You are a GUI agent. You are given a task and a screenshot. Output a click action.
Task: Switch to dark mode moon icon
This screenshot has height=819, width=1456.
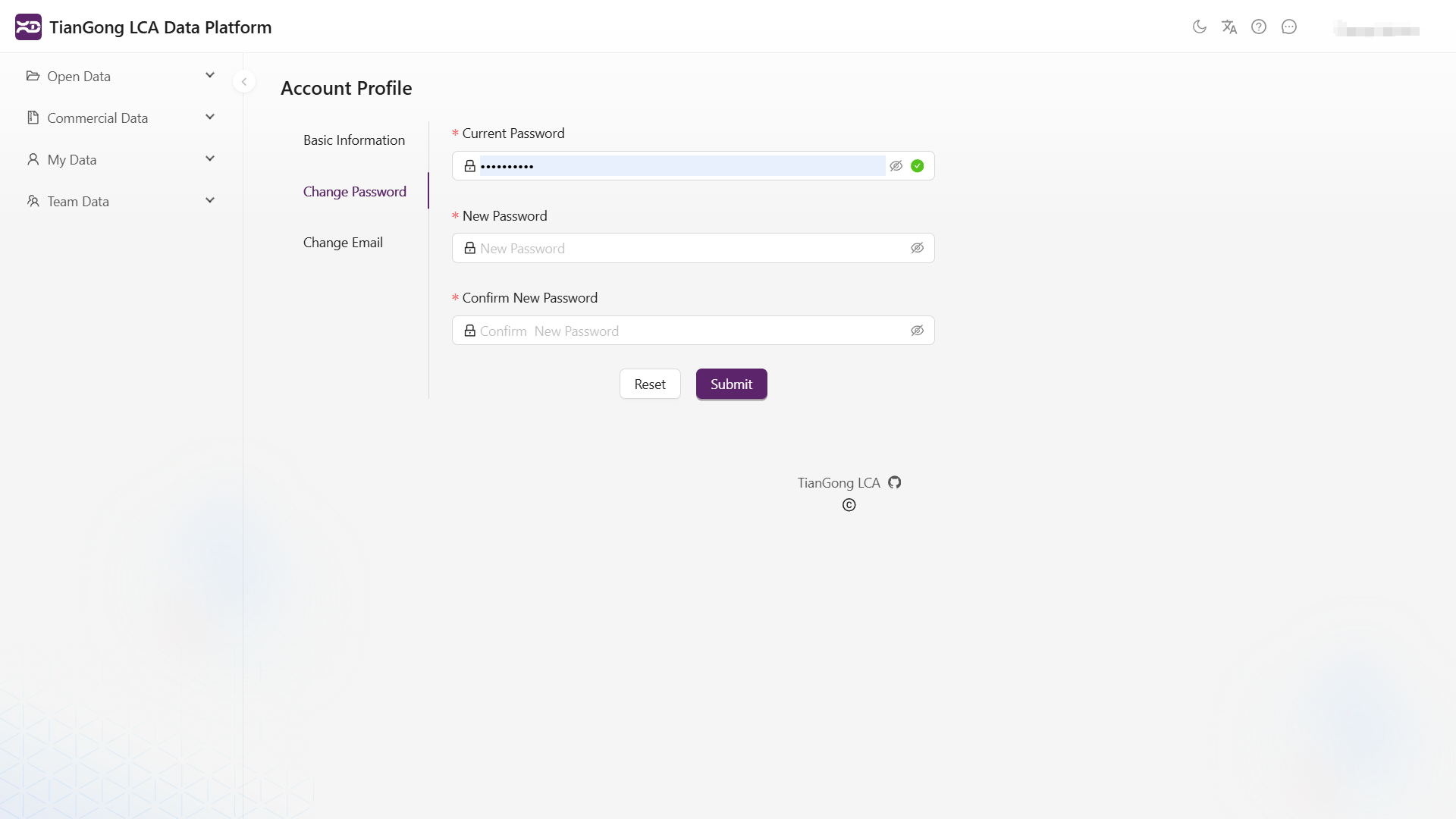pos(1199,27)
